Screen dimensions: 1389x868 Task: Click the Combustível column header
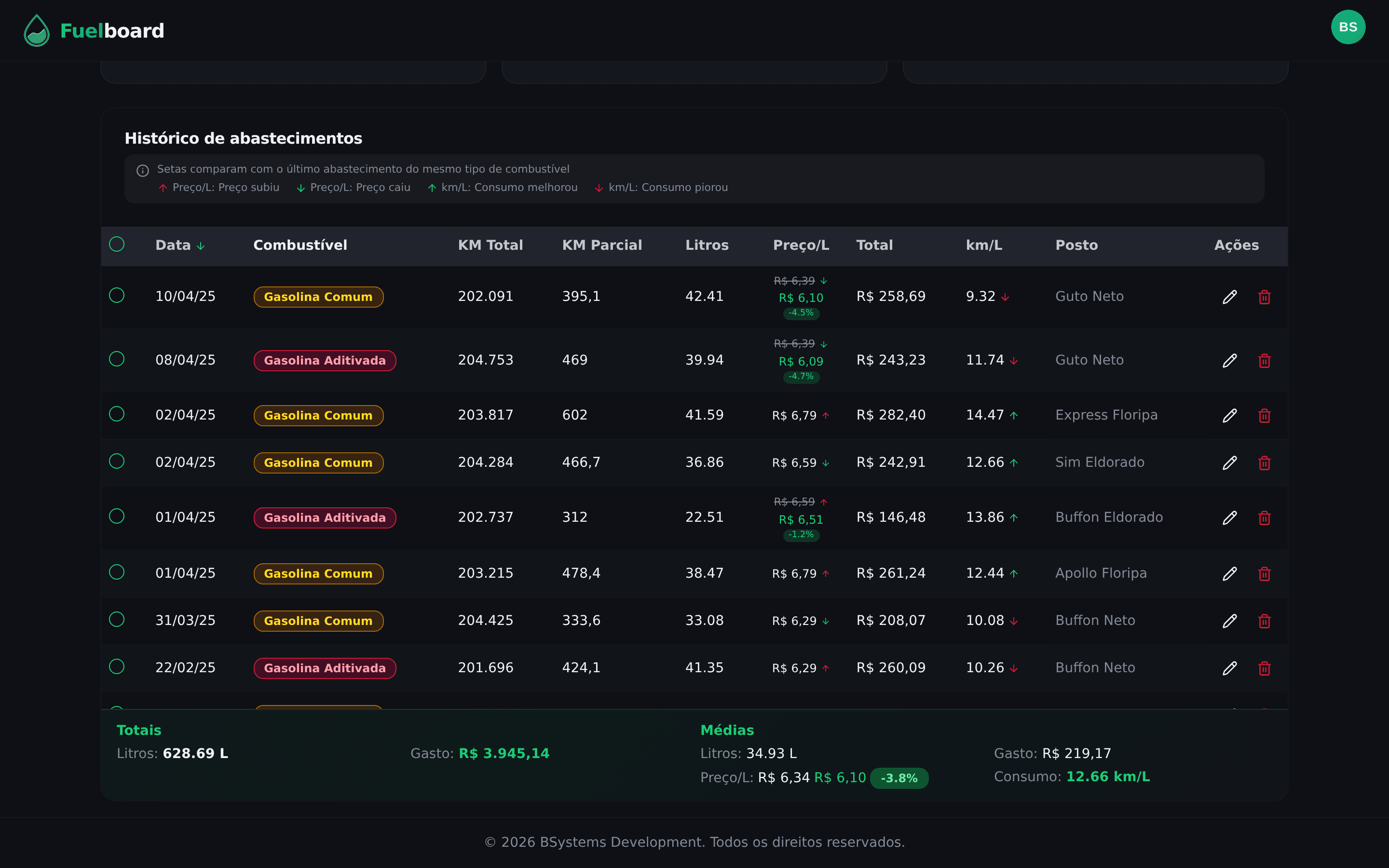300,245
